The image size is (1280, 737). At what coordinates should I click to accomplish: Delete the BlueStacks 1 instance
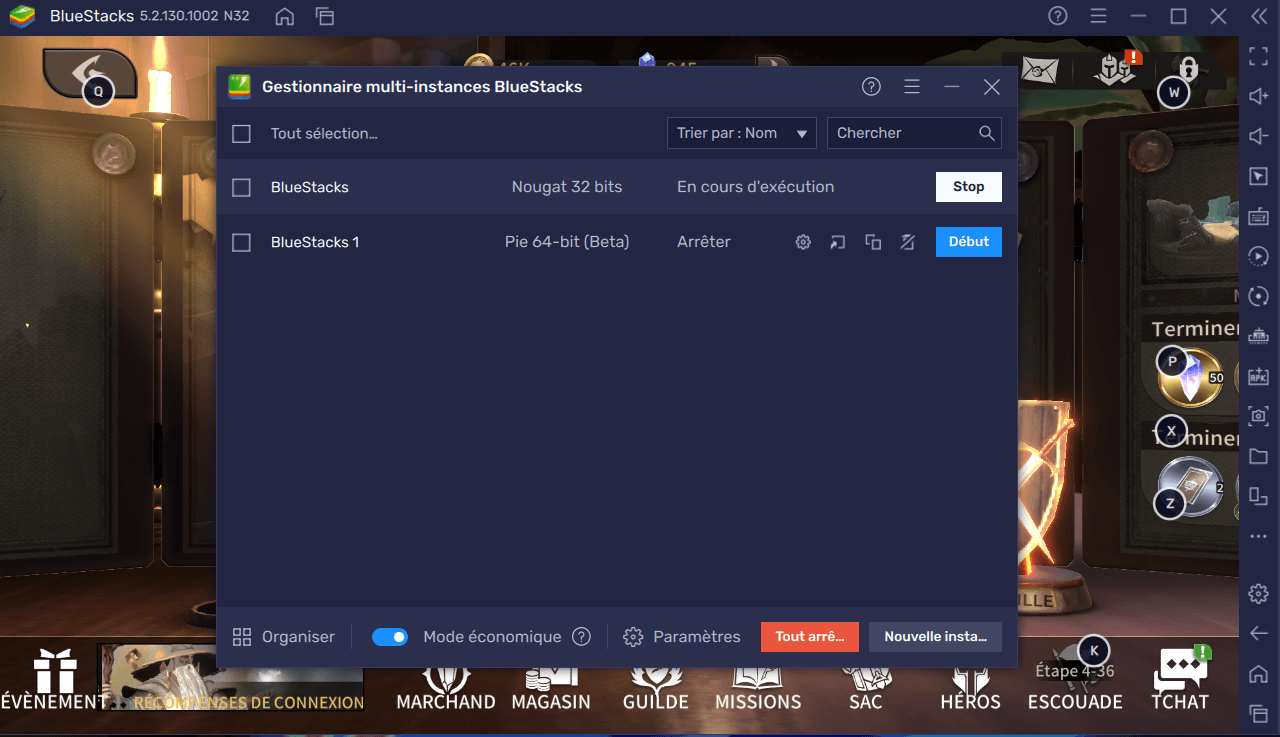tap(907, 242)
